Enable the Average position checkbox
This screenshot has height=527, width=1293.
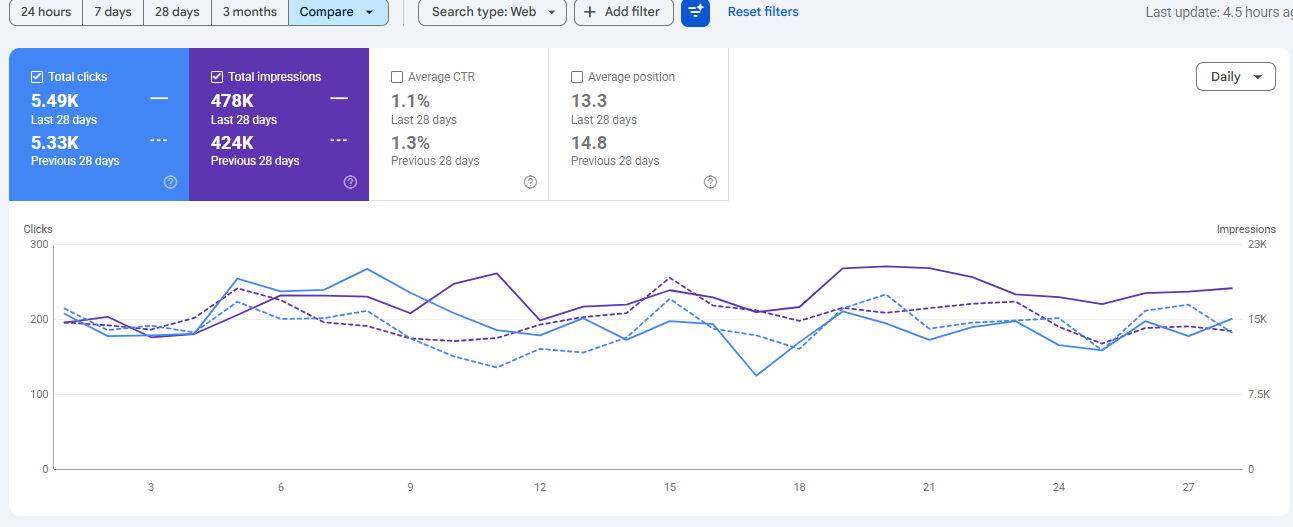pos(577,77)
